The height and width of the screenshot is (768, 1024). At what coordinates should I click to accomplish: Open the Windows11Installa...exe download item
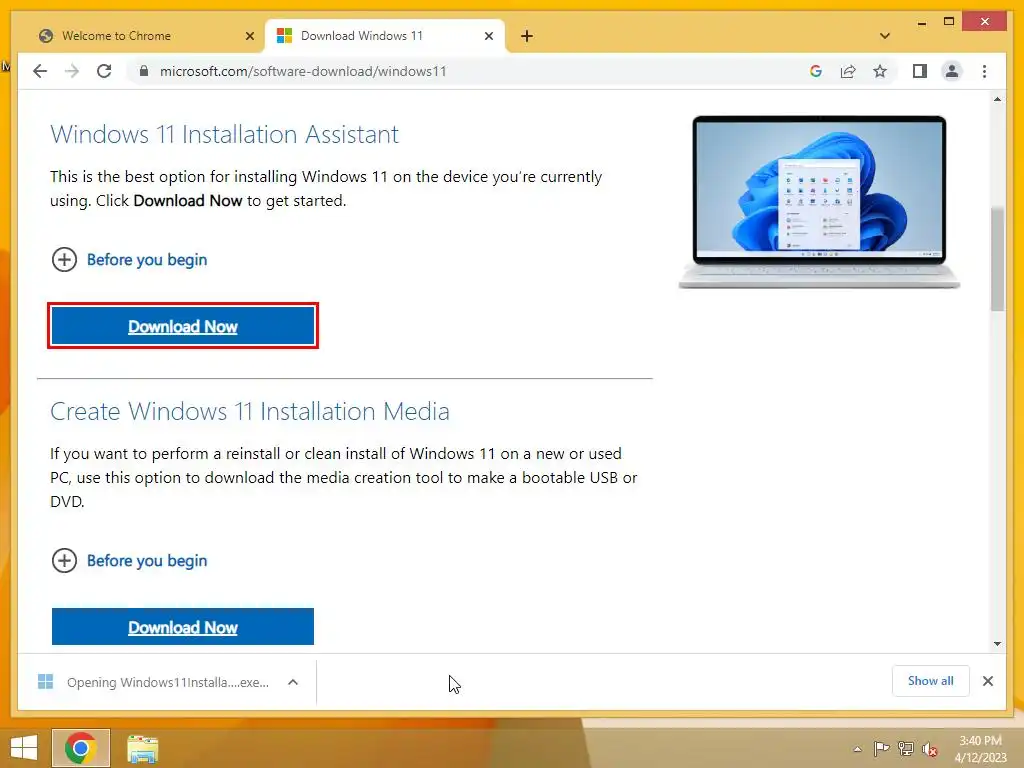154,682
